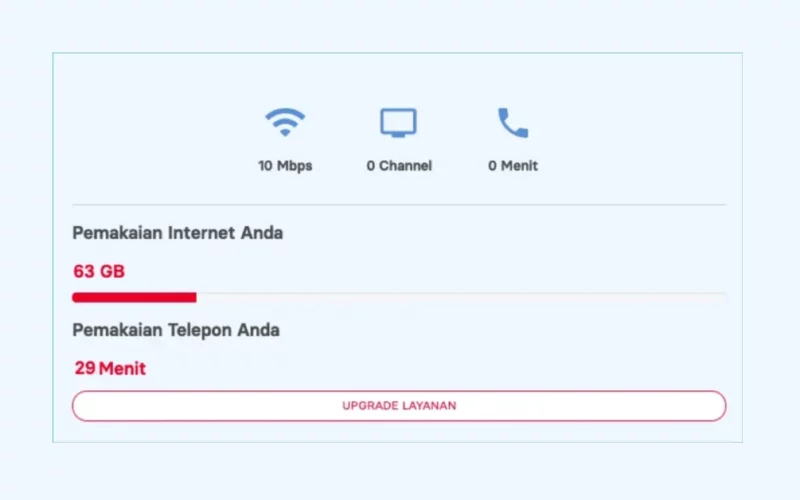Click the word UPGRADE in the button
This screenshot has width=800, height=500.
click(370, 406)
